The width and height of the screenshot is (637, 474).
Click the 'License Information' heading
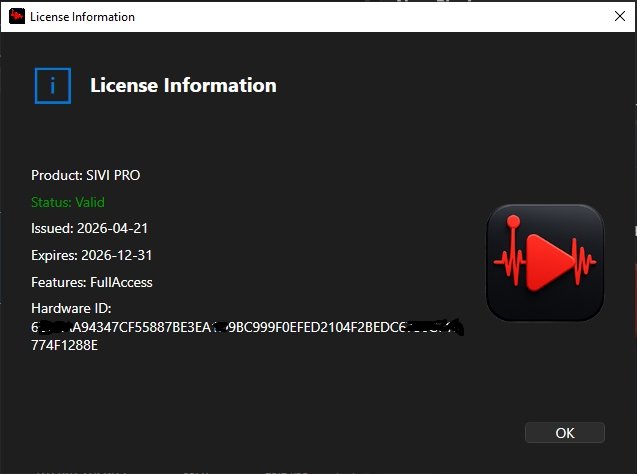point(183,85)
